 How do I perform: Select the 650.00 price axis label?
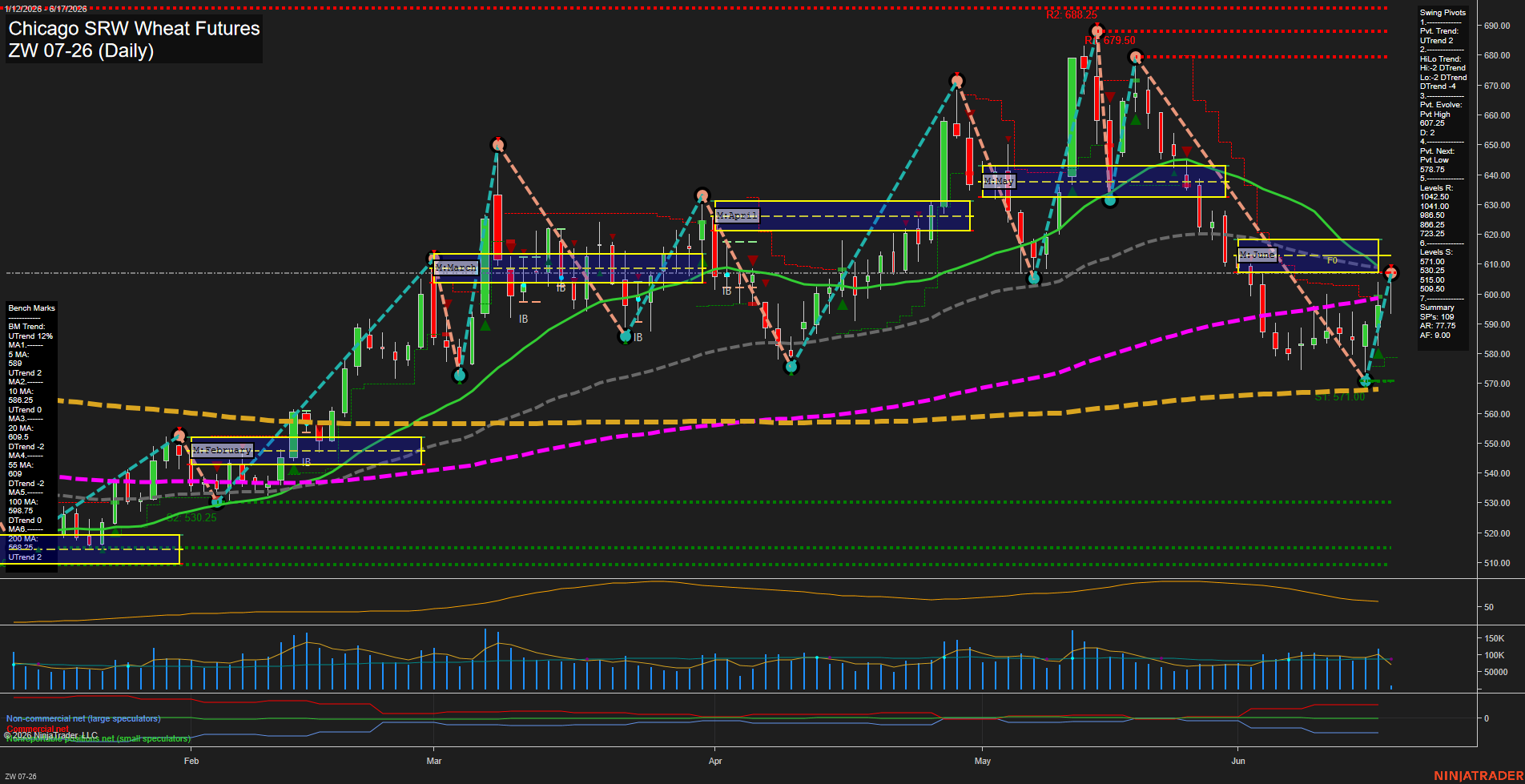(x=1497, y=146)
